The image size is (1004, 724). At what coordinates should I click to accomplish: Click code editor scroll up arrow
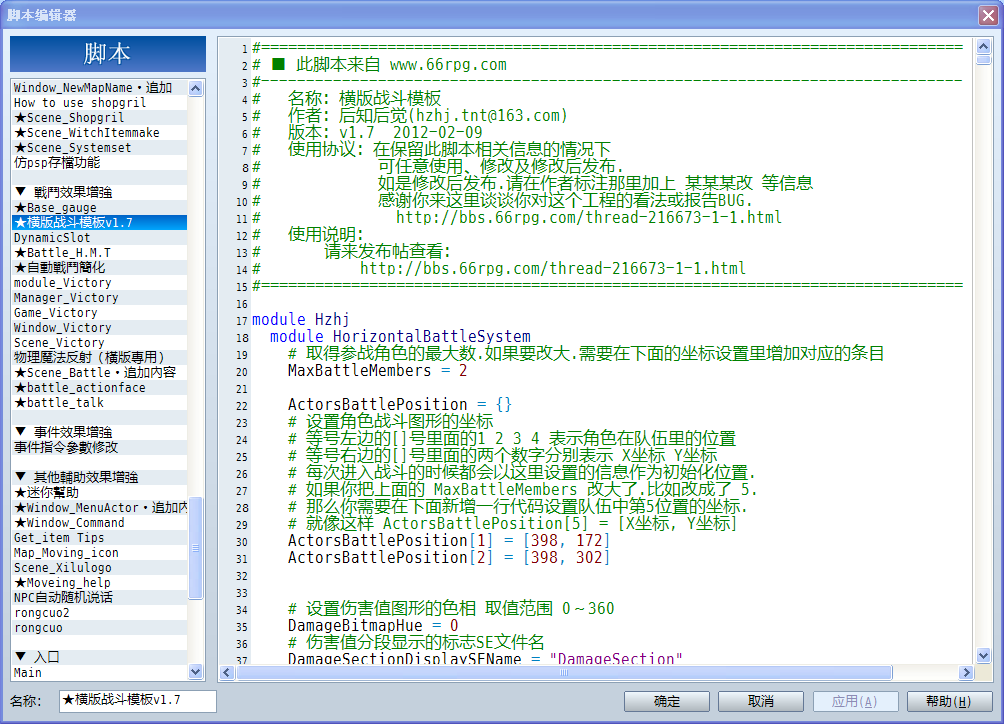tap(984, 46)
